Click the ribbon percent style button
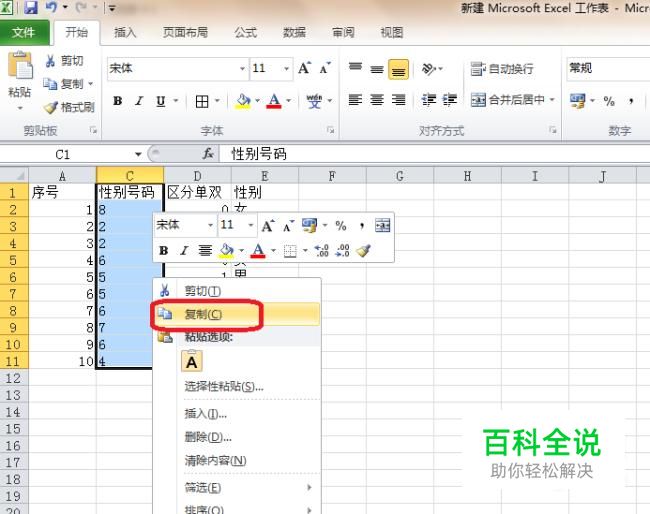 [x=609, y=101]
